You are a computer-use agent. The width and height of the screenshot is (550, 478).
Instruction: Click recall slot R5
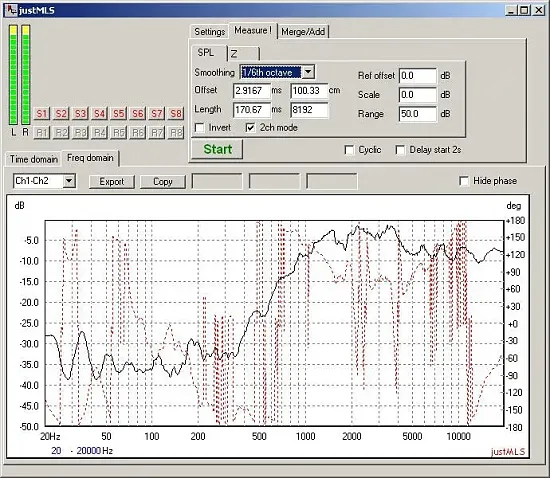click(x=118, y=133)
